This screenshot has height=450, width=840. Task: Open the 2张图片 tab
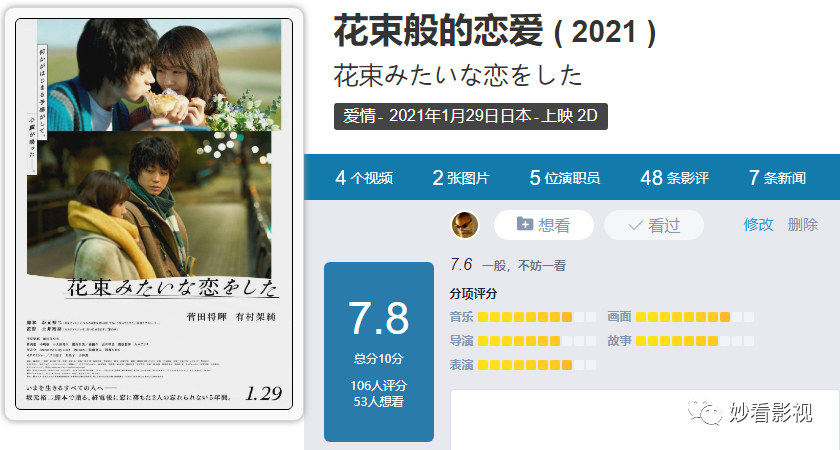point(461,178)
